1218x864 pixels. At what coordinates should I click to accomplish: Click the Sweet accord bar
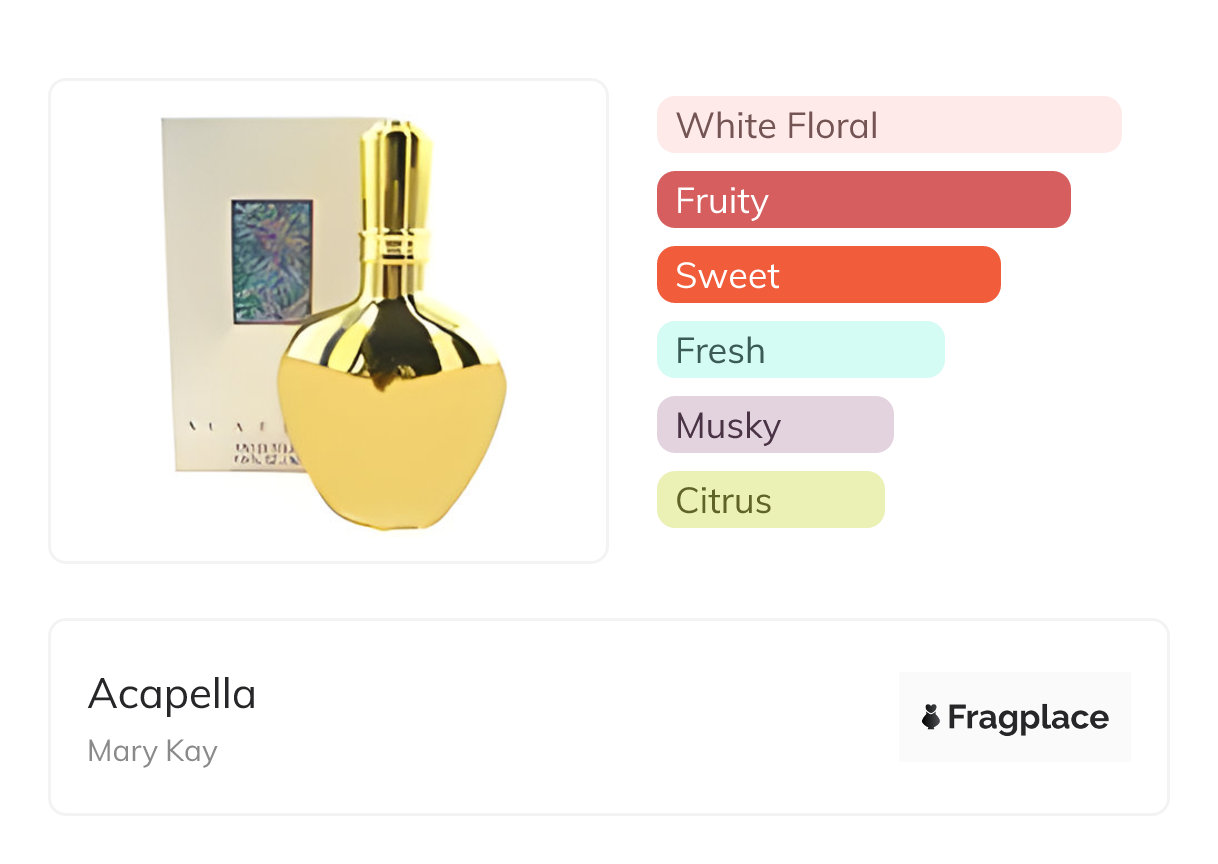click(x=828, y=275)
